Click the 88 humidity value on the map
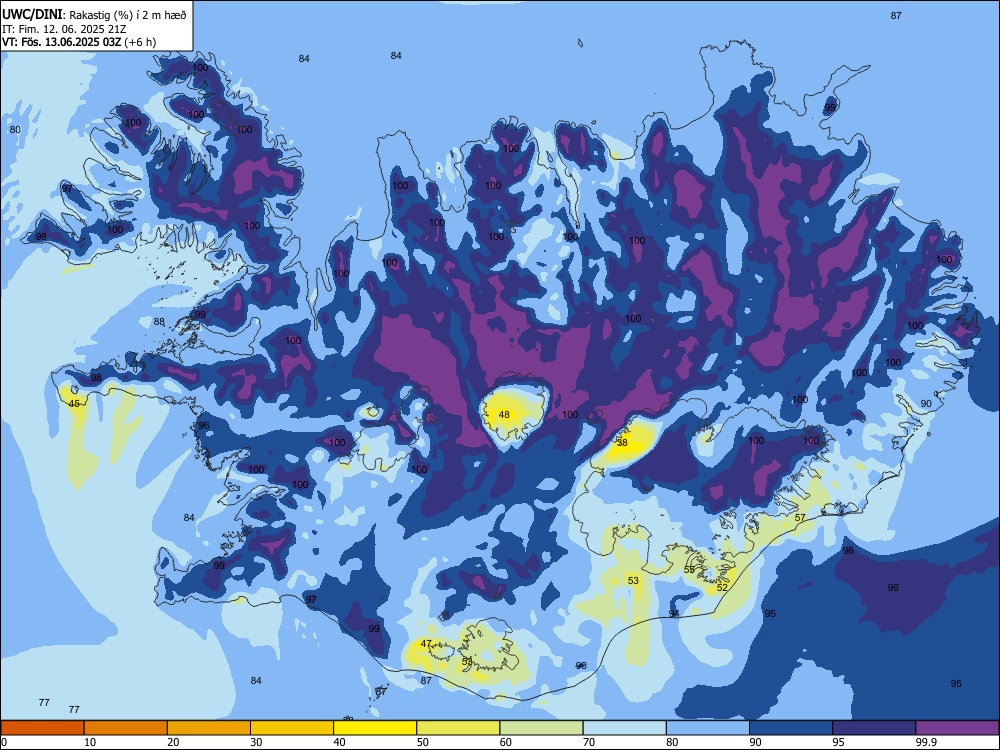 click(159, 321)
